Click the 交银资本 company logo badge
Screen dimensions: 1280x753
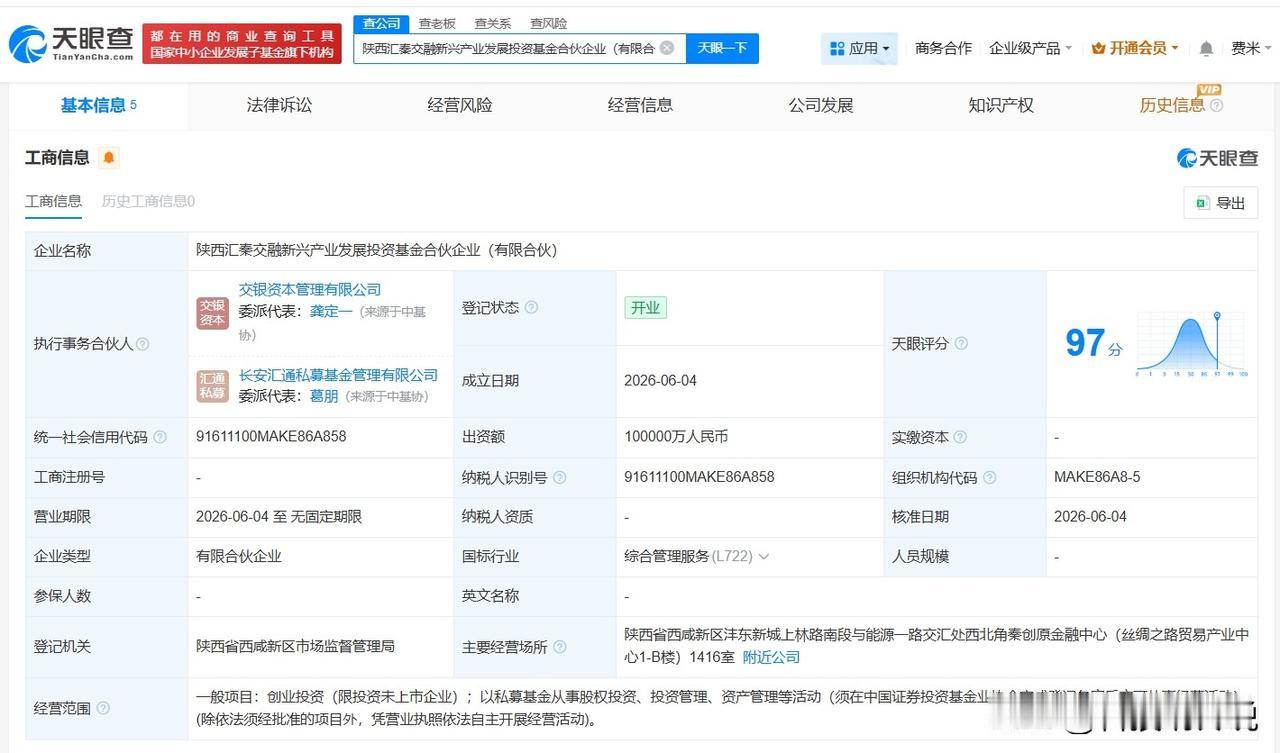pos(212,312)
